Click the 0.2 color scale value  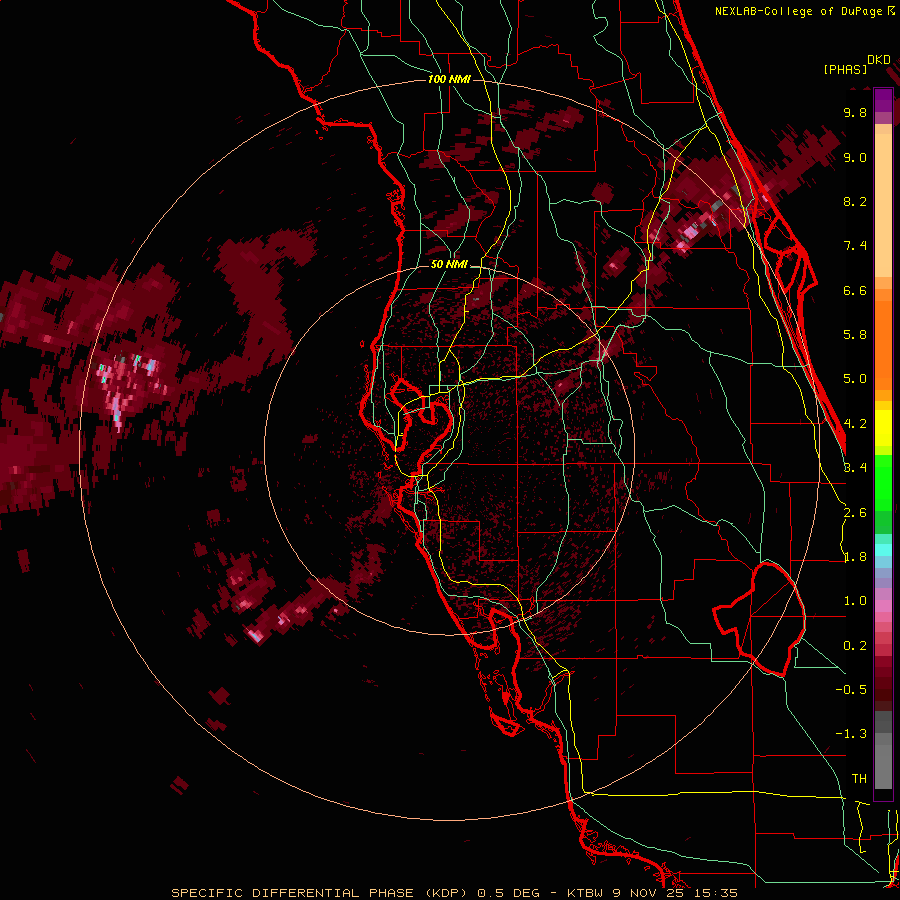[855, 646]
